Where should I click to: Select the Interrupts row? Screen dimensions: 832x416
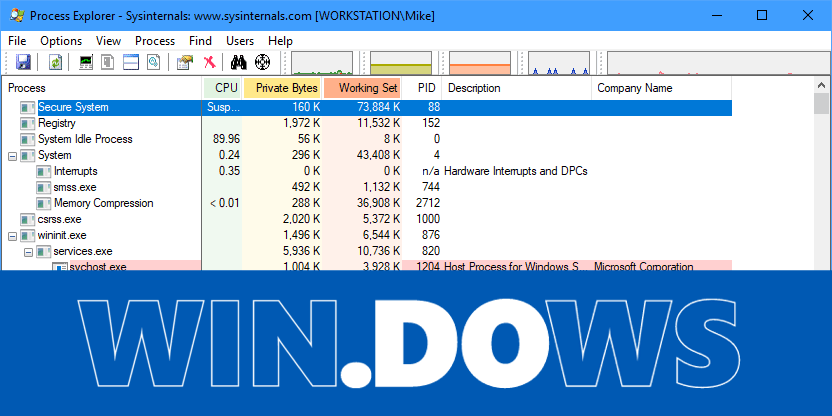point(368,171)
